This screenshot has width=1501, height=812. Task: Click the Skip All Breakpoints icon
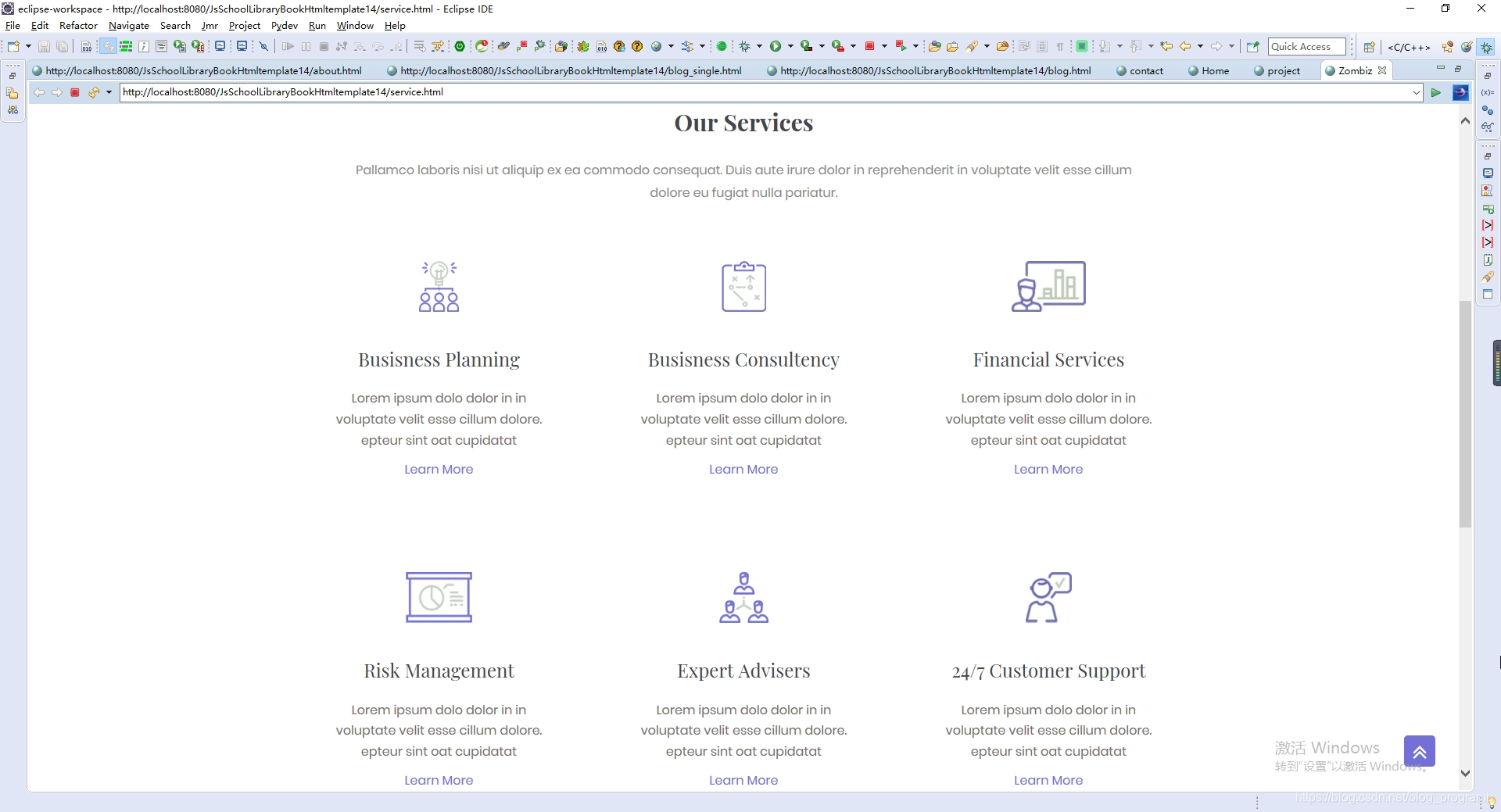(264, 46)
